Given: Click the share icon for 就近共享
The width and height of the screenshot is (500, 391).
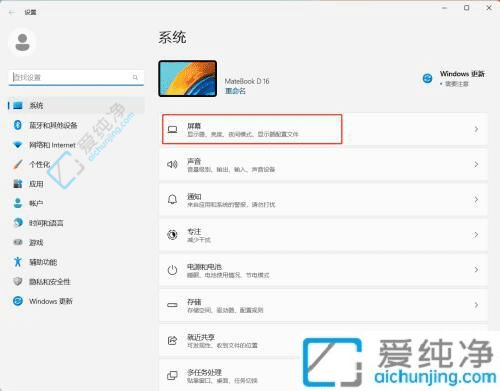Looking at the screenshot, I should 172,340.
